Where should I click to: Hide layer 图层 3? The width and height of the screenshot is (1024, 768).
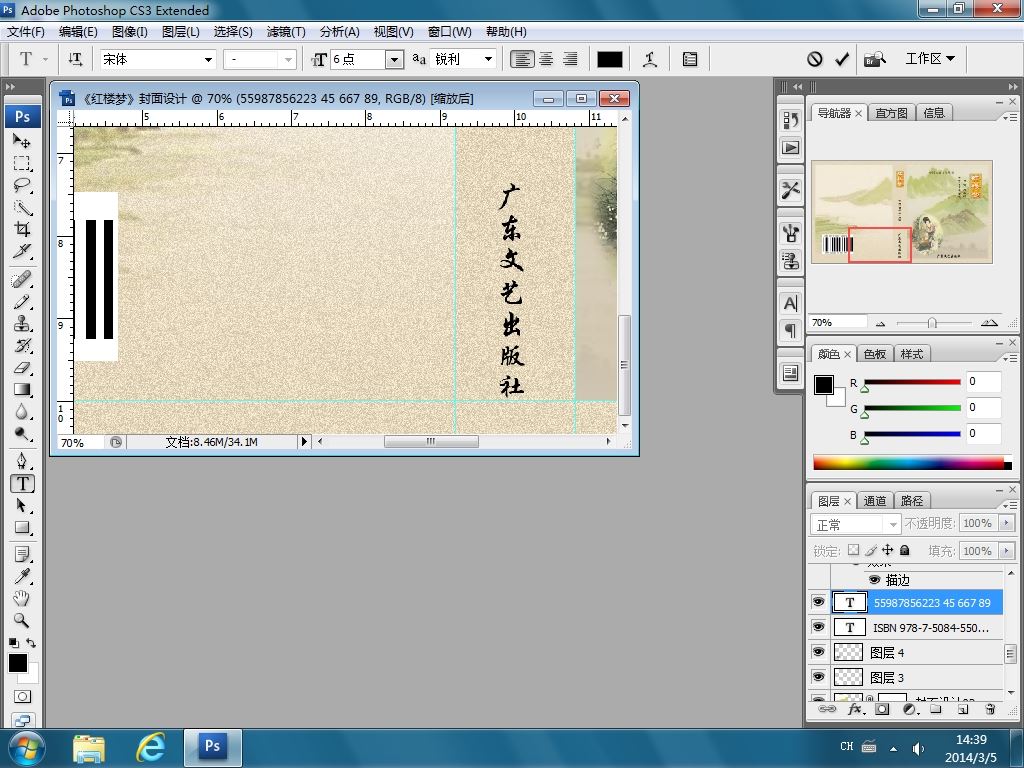click(818, 677)
